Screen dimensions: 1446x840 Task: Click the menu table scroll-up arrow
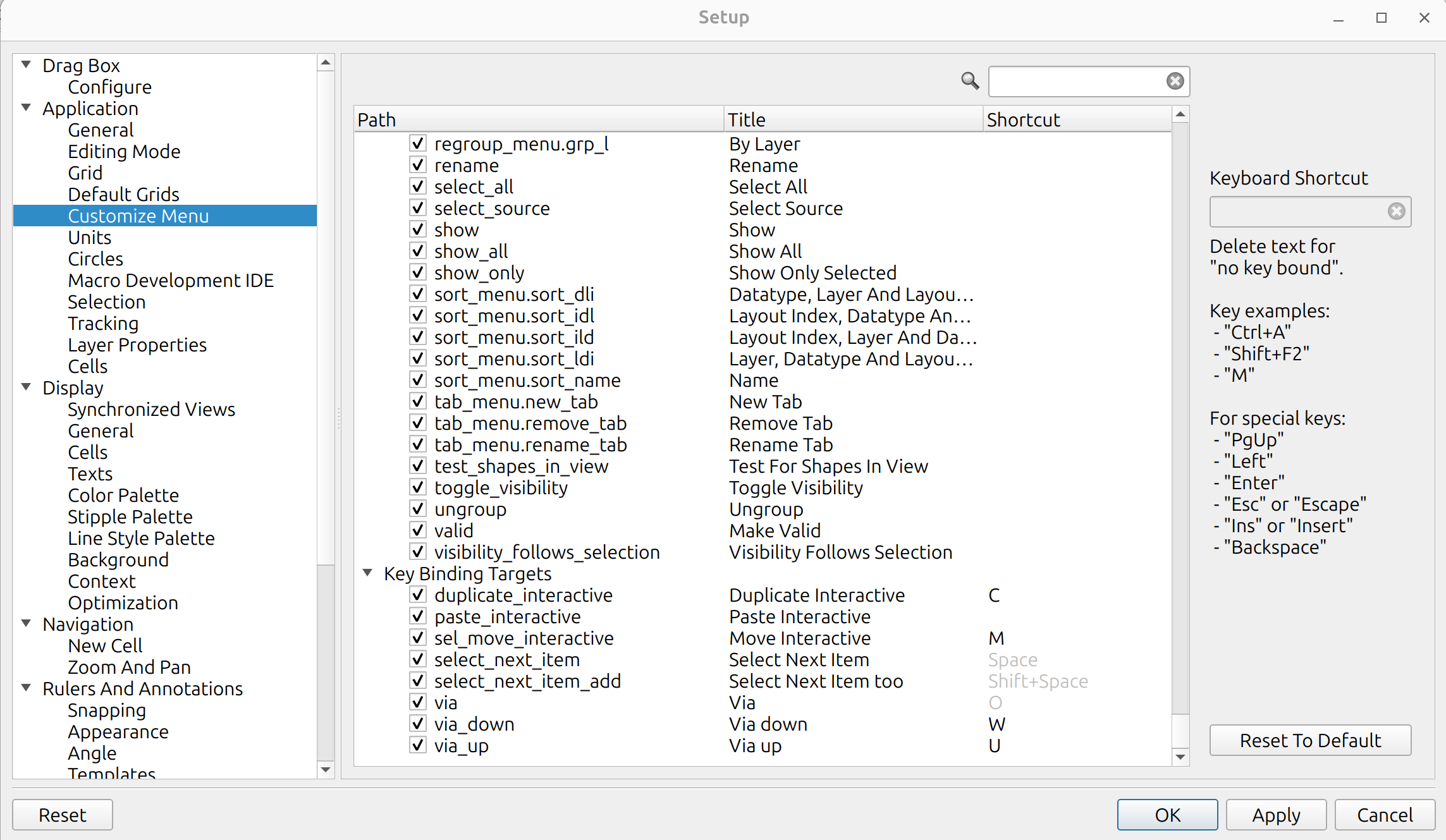[x=1180, y=114]
